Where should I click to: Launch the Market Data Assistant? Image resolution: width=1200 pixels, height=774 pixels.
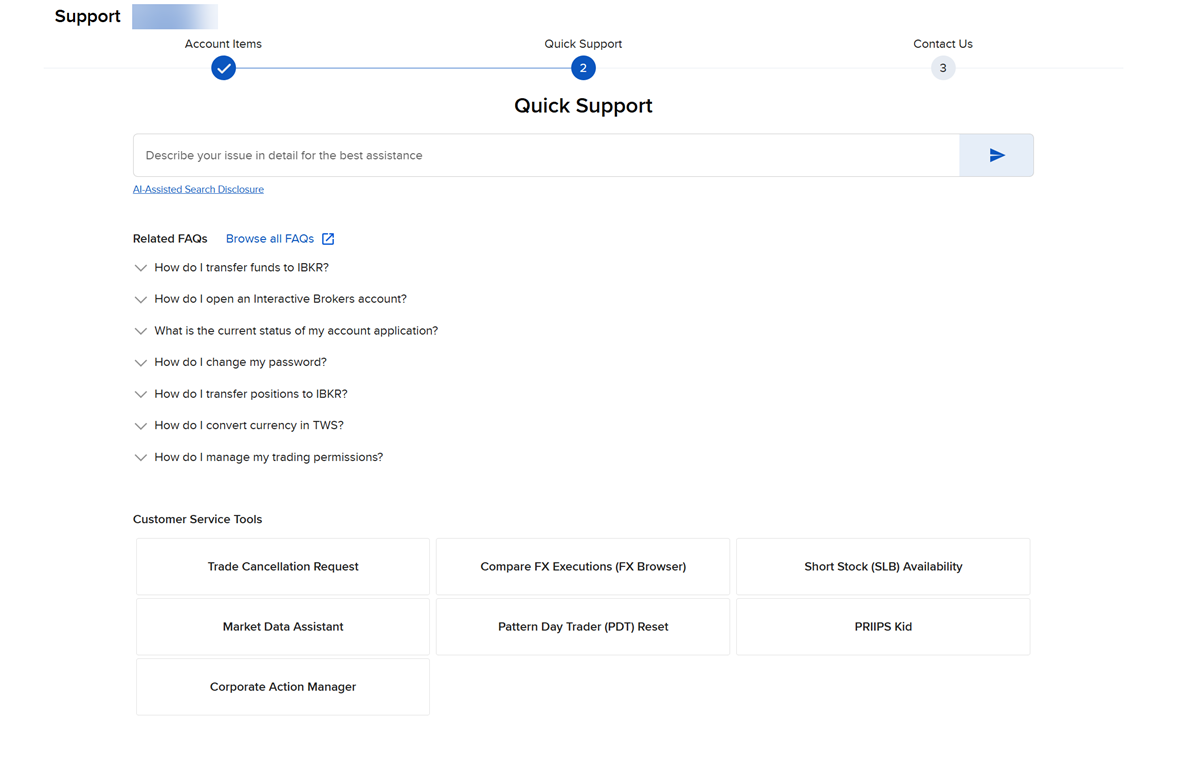click(283, 627)
